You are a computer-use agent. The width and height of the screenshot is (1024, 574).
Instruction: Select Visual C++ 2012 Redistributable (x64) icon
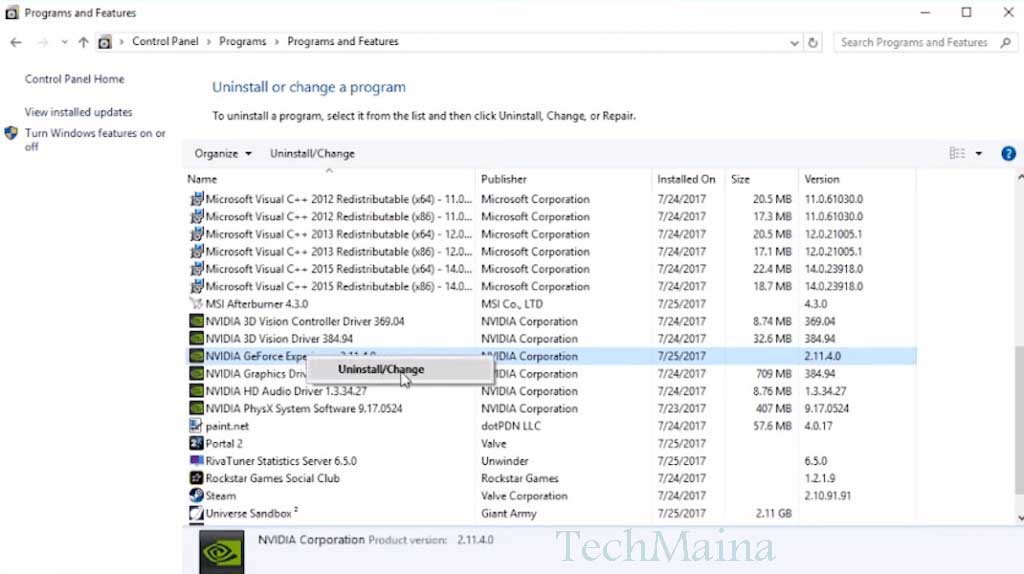[x=196, y=199]
